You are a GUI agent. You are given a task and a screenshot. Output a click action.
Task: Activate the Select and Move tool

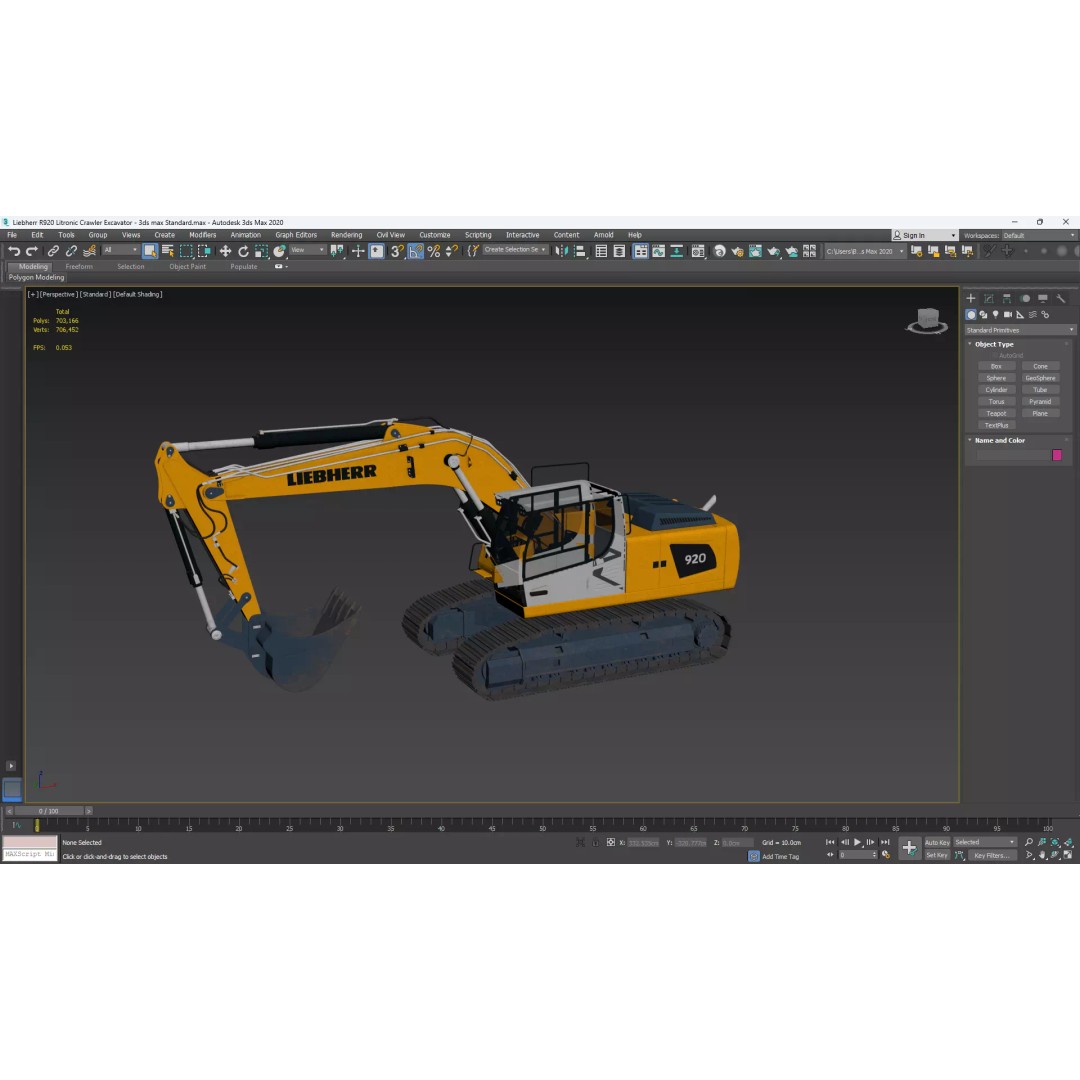(x=225, y=251)
